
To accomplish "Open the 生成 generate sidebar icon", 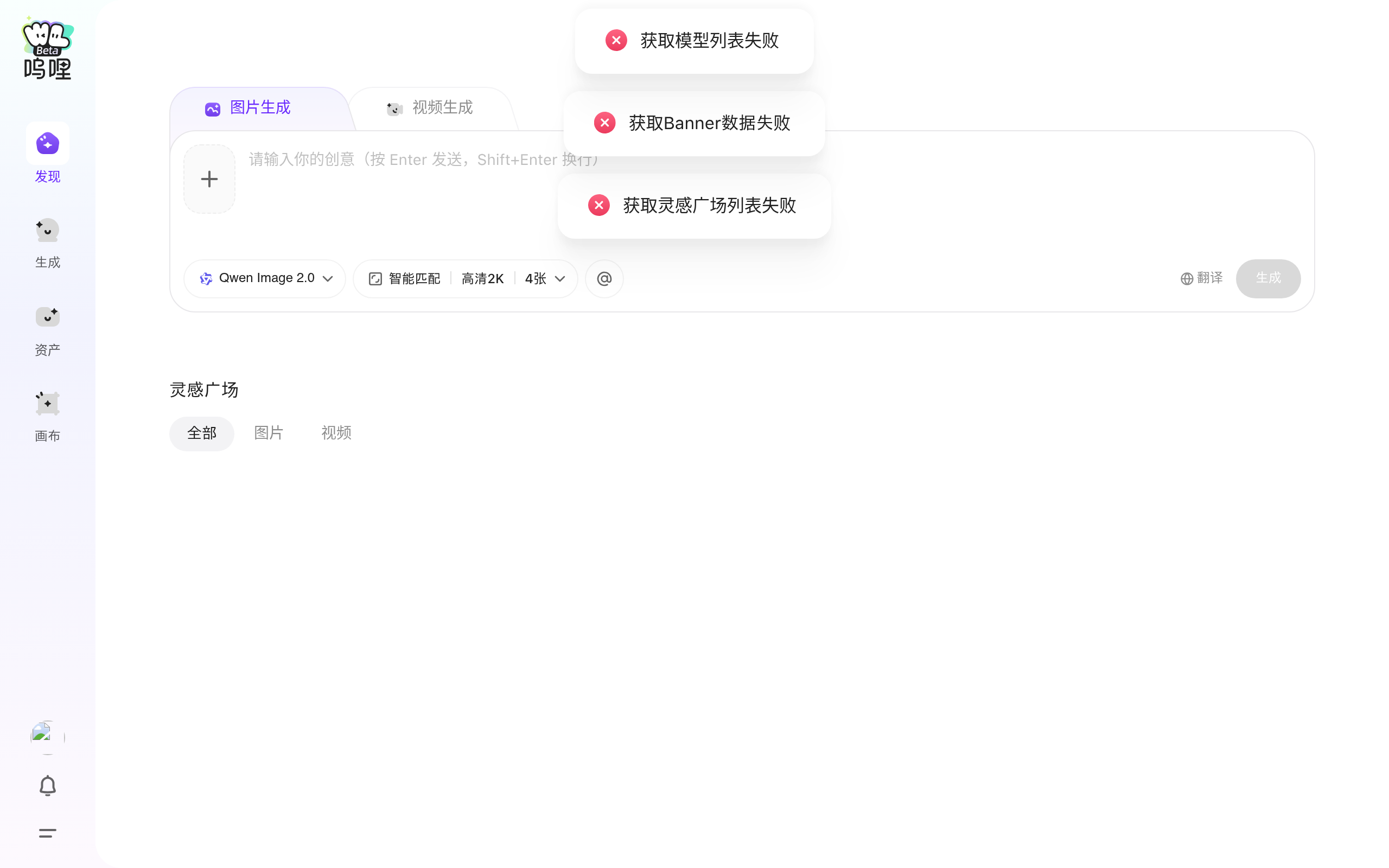I will tap(48, 231).
